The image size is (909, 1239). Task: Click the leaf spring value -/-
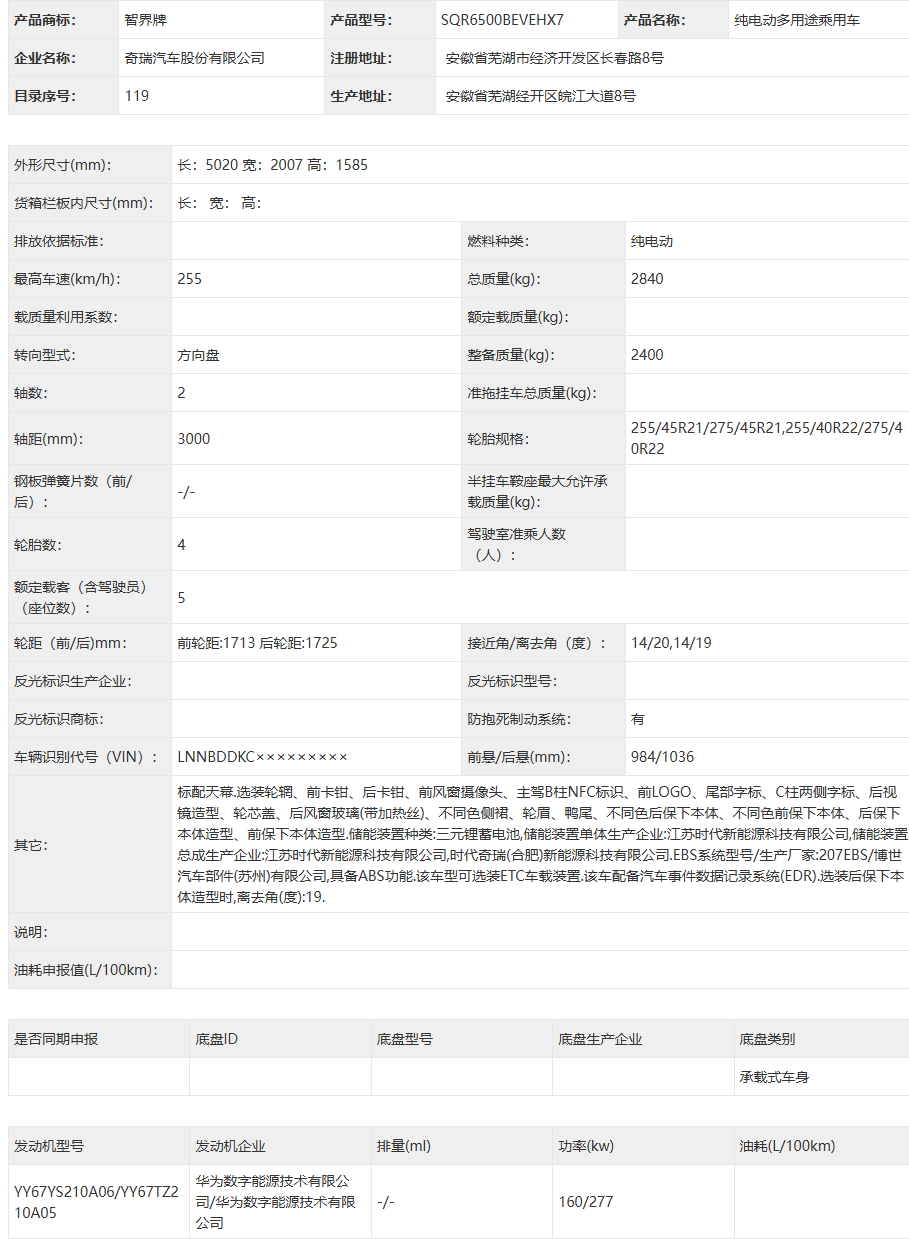186,491
